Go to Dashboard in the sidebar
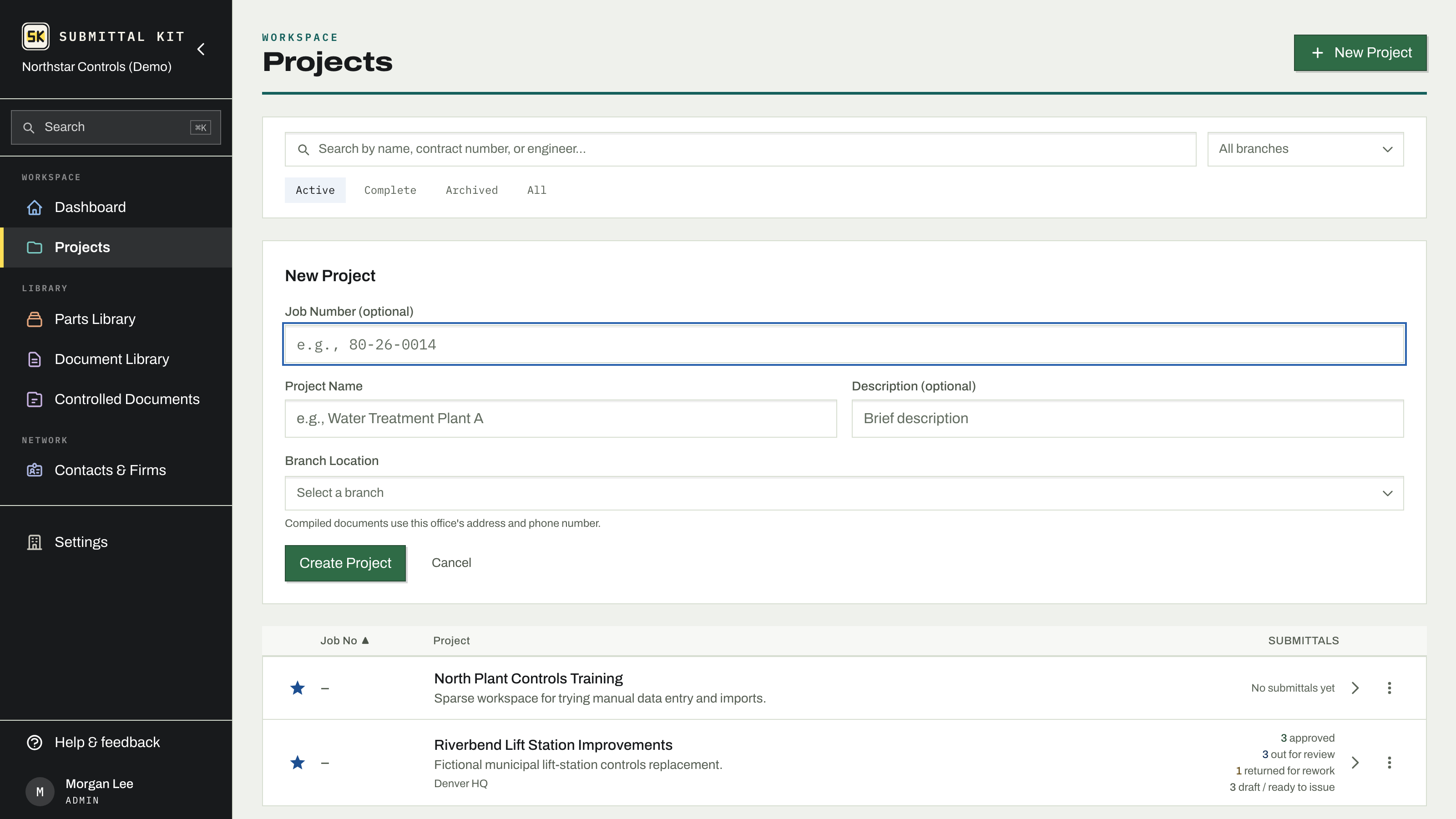1456x819 pixels. pyautogui.click(x=116, y=207)
